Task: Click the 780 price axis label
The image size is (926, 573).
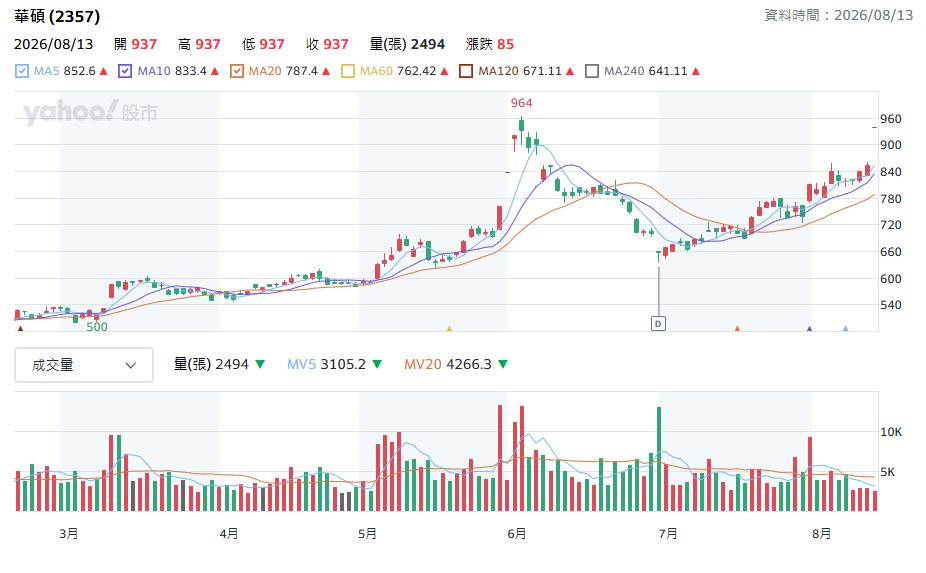Action: point(891,198)
